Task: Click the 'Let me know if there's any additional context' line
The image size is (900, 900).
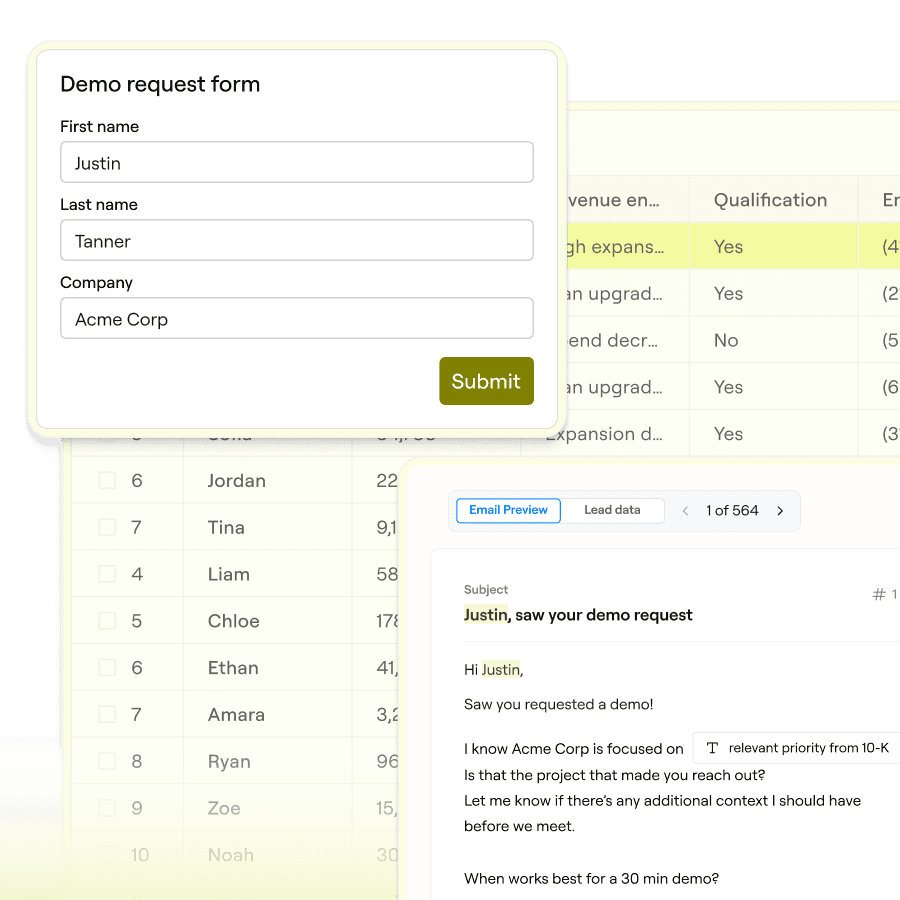Action: [x=662, y=801]
